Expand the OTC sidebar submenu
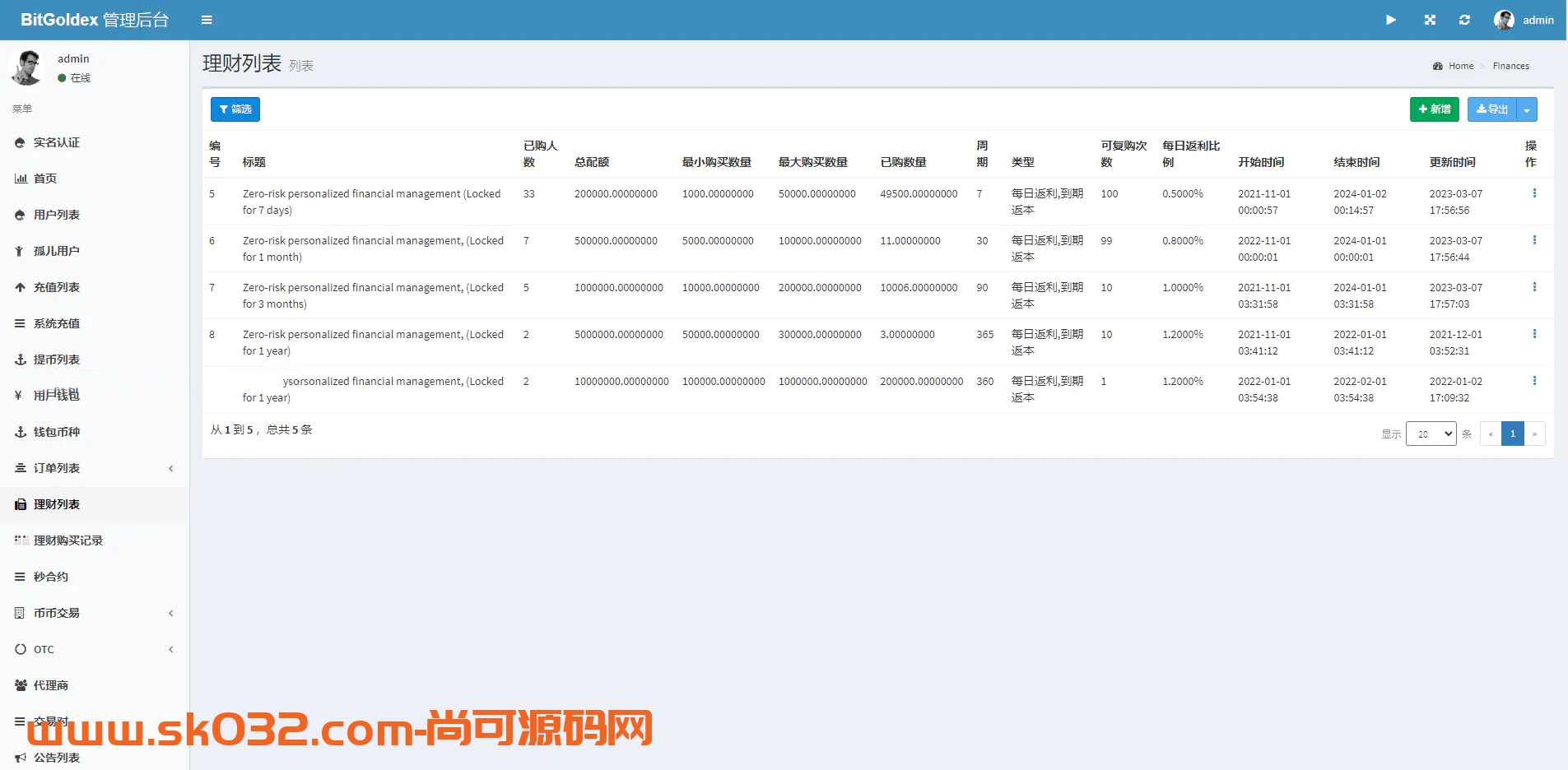The width and height of the screenshot is (1568, 770). [x=95, y=649]
